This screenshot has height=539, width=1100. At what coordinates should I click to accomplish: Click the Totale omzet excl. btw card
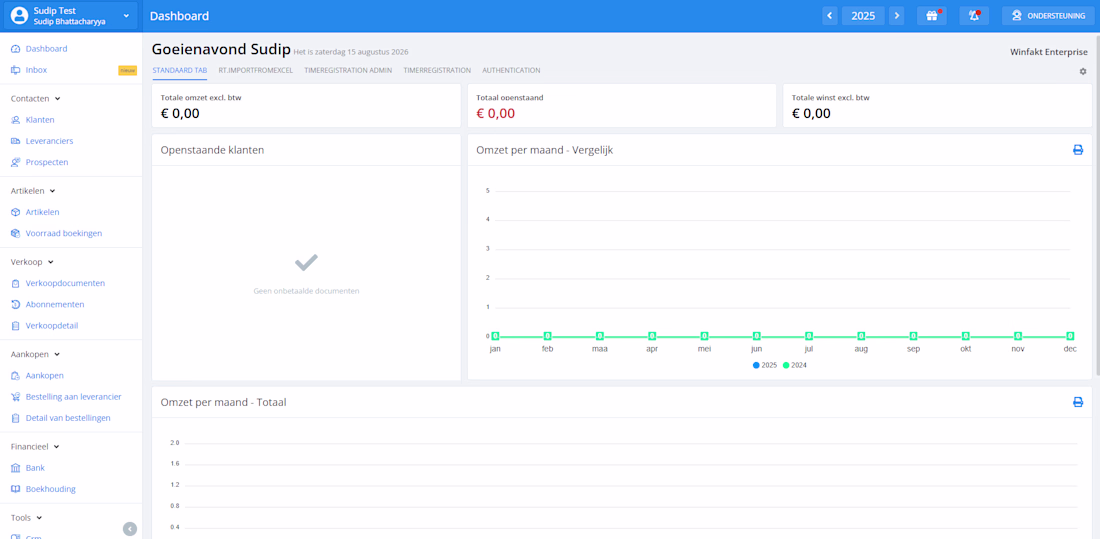click(x=307, y=105)
